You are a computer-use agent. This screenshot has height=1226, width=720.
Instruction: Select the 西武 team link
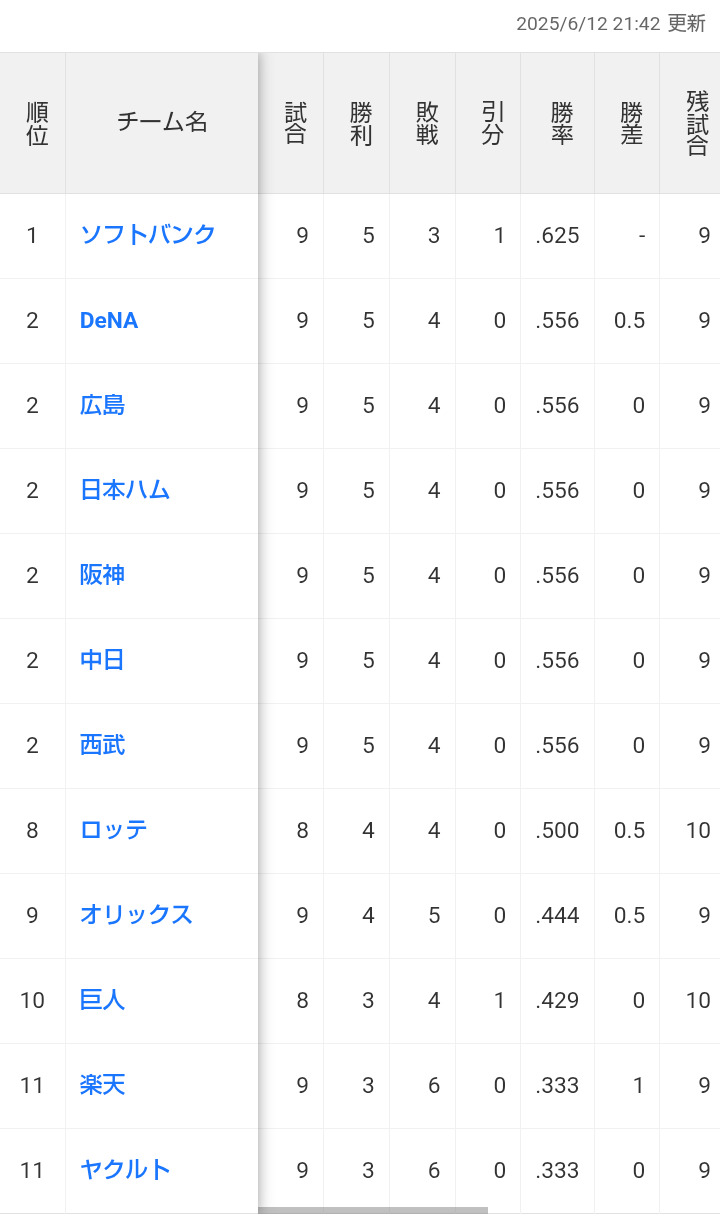point(102,745)
